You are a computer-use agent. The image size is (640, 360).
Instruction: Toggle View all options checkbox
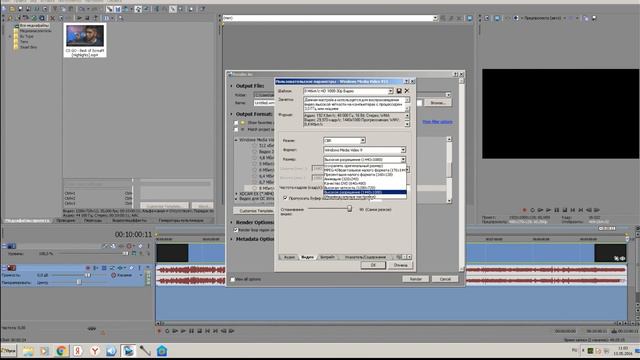pos(233,280)
